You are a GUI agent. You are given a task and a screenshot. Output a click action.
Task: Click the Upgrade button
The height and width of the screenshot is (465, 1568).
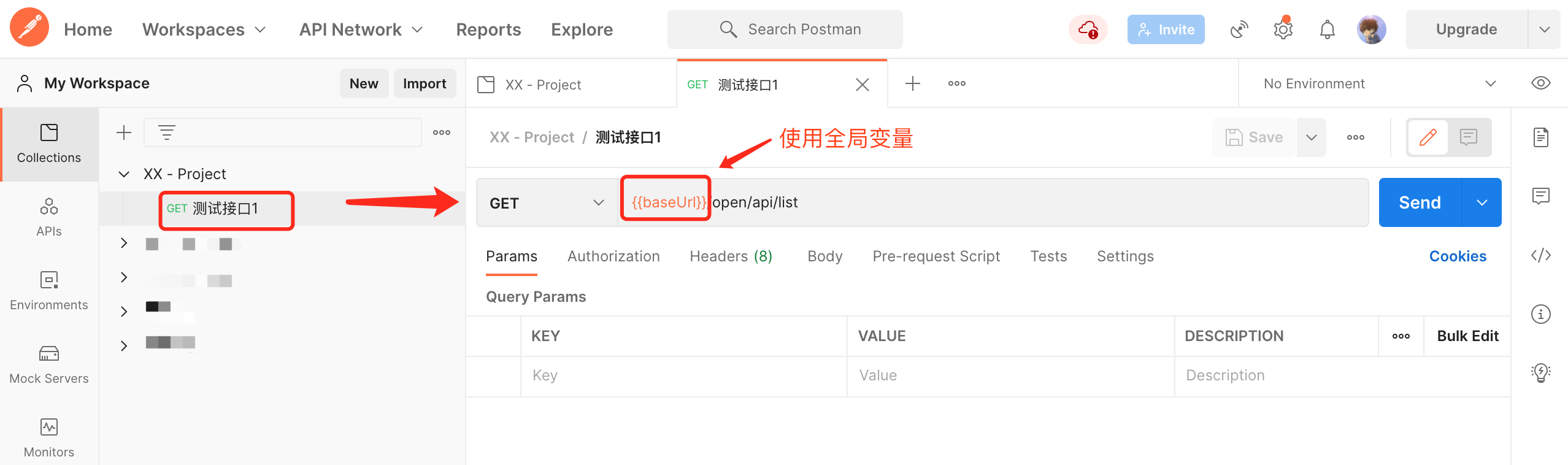pos(1466,29)
